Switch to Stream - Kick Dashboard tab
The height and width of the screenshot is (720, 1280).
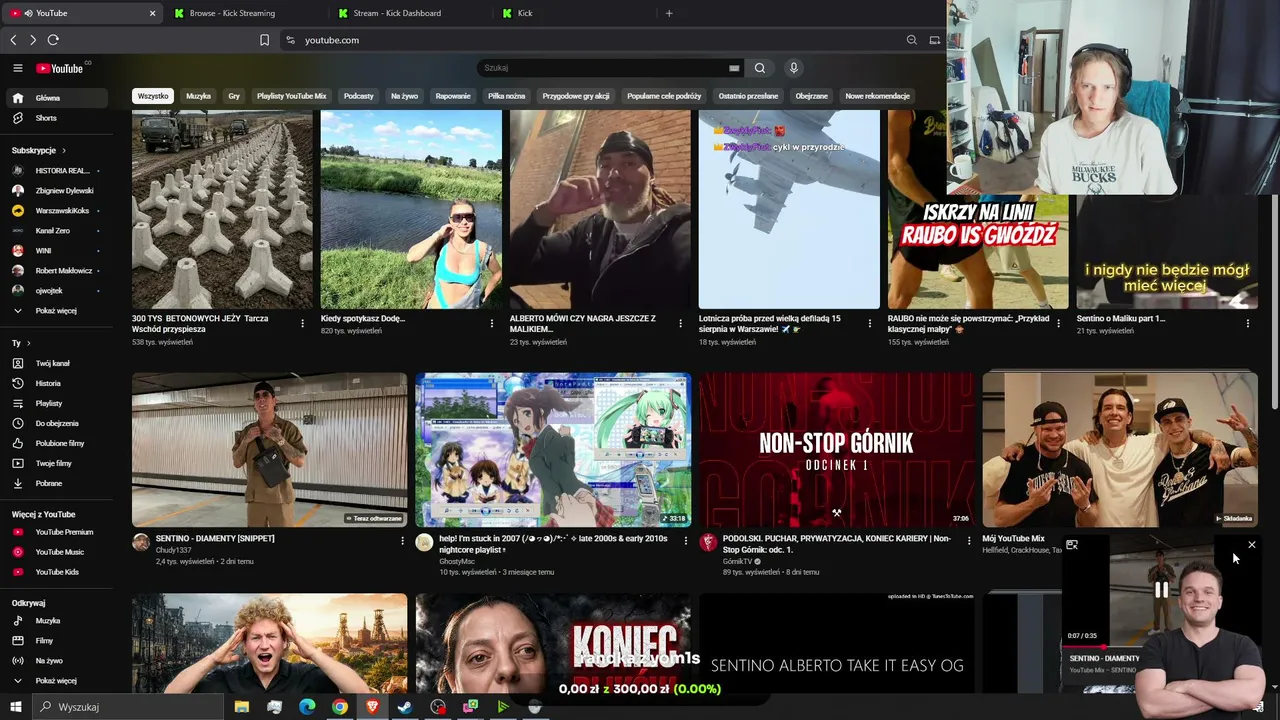[x=409, y=13]
